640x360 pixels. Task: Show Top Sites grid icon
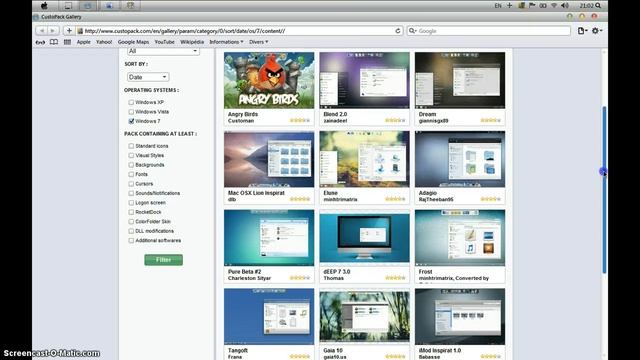pos(67,42)
